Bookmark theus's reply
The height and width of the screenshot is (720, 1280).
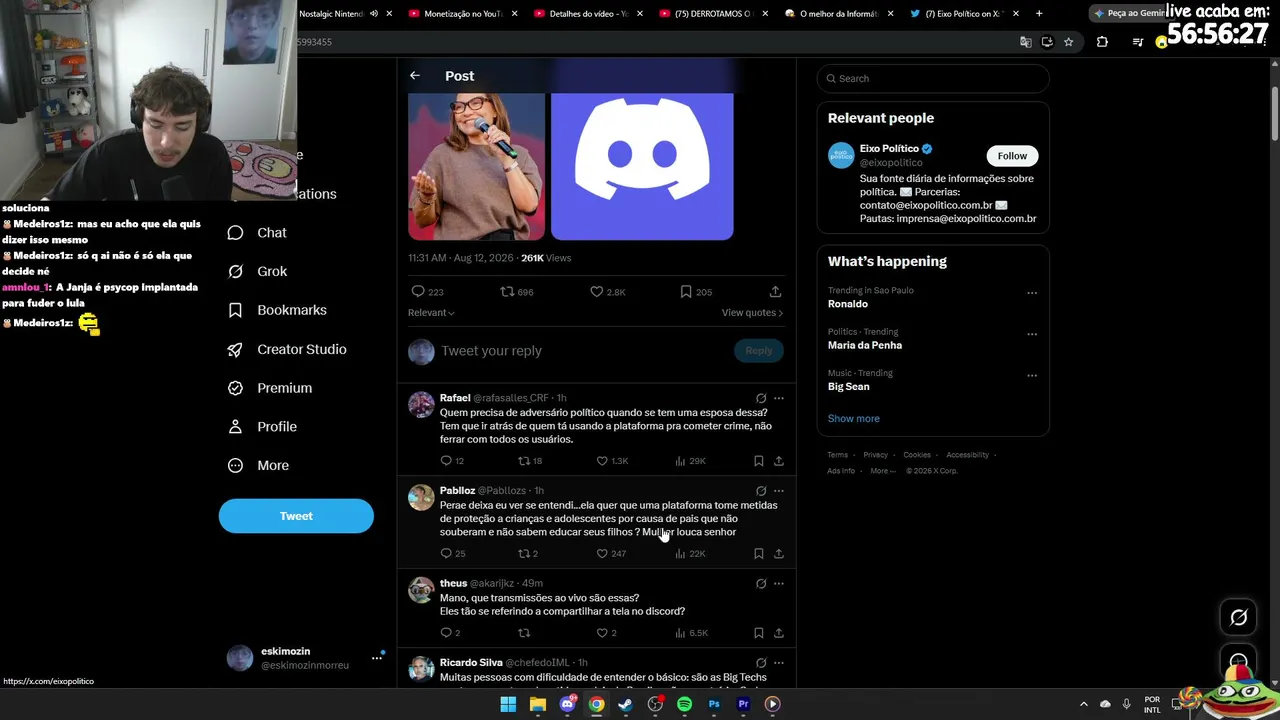click(x=759, y=633)
